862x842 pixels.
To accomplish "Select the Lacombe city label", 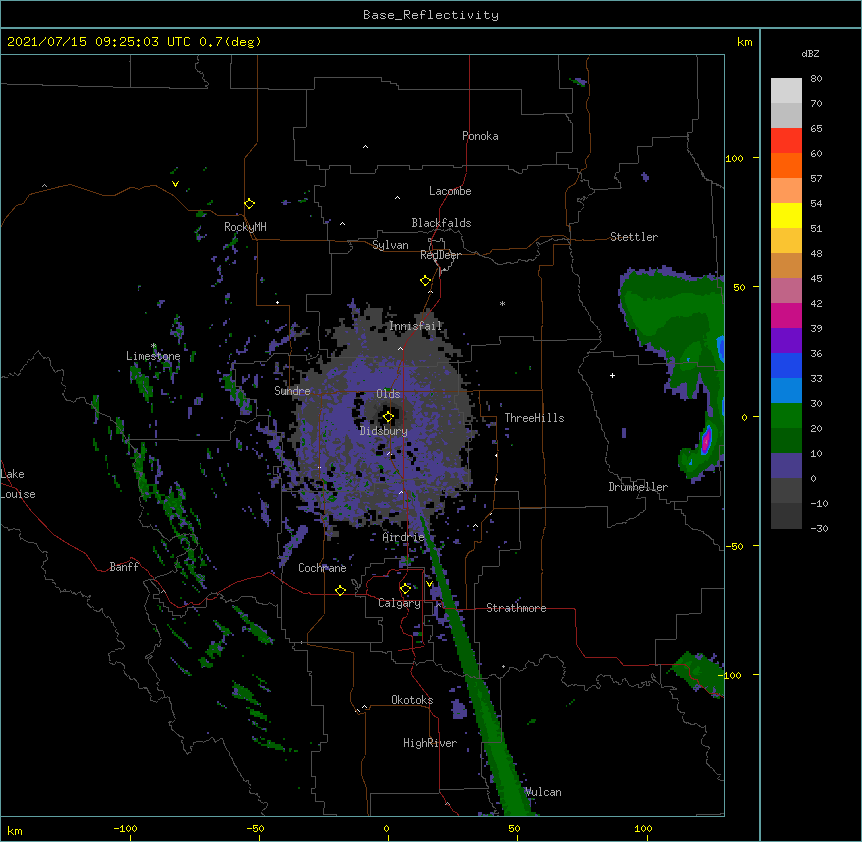I will 450,191.
